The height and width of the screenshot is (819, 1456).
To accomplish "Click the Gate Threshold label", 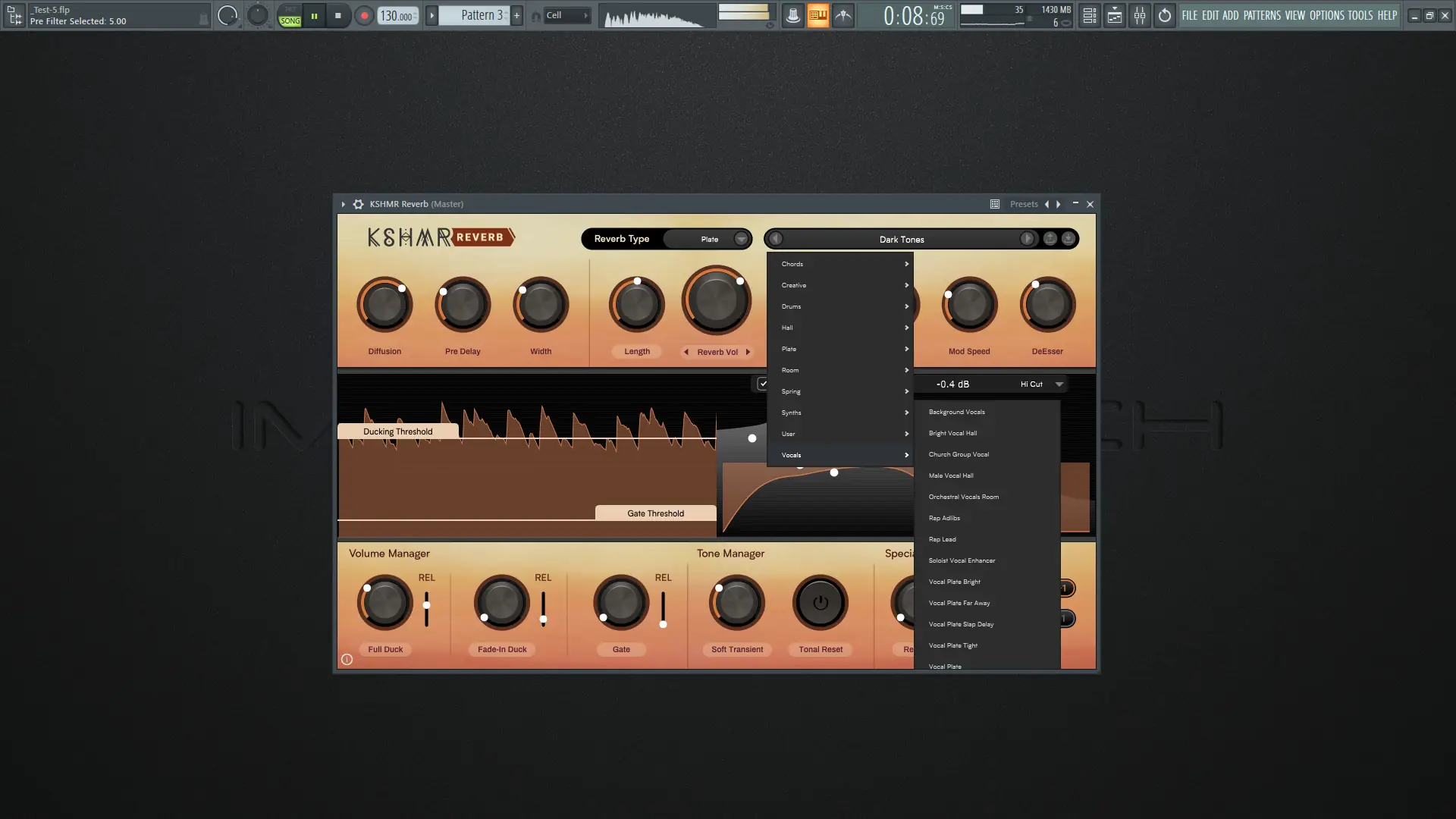I will [655, 513].
